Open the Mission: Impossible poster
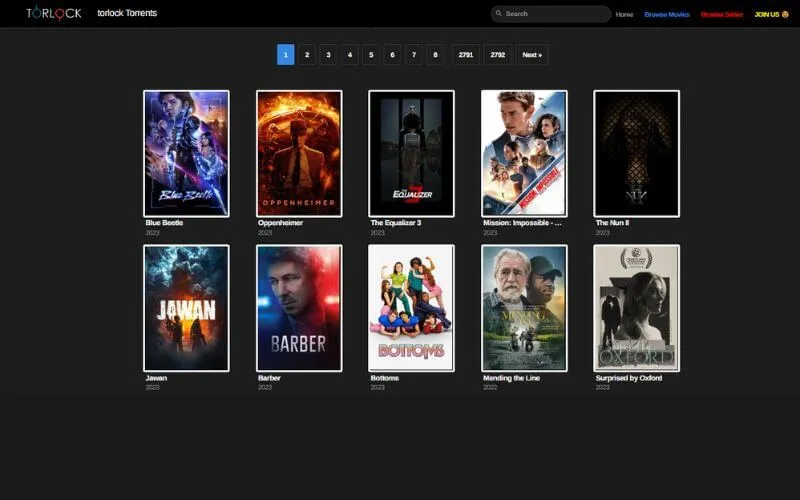Image resolution: width=800 pixels, height=500 pixels. point(524,153)
